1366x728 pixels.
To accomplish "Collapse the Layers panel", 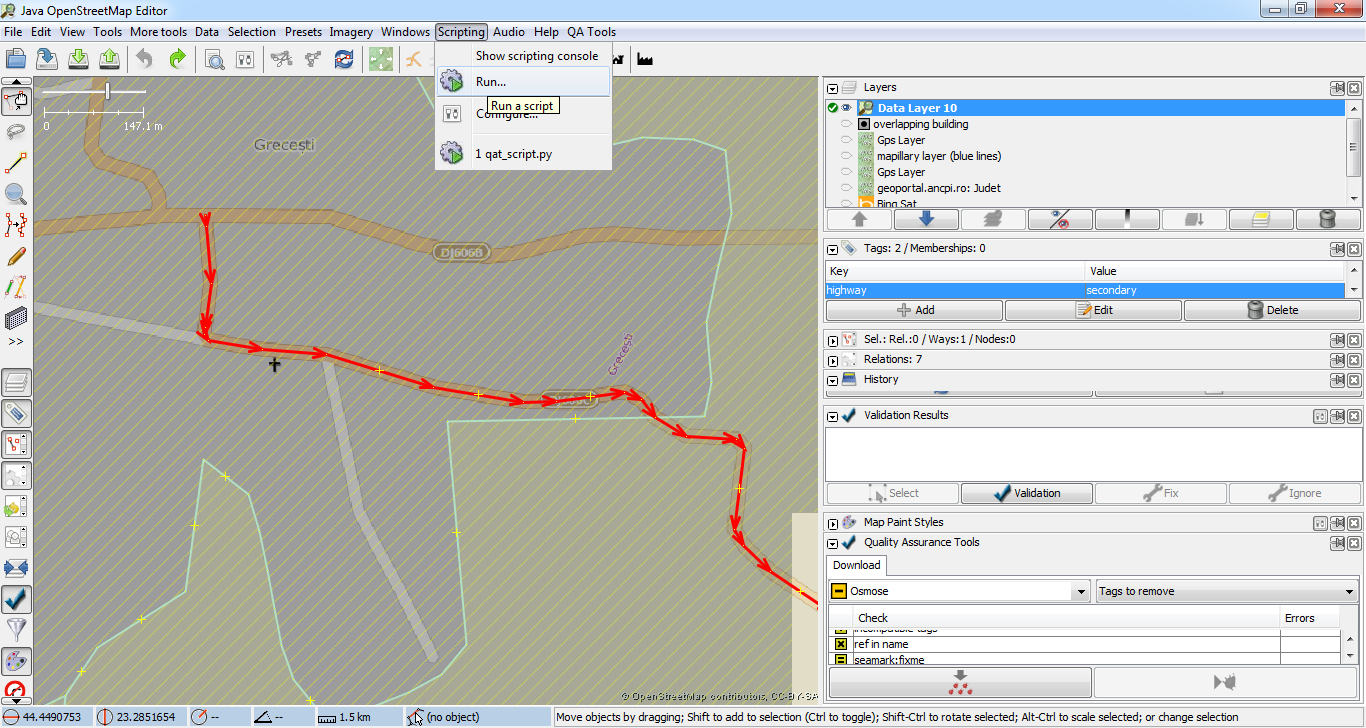I will [x=833, y=88].
